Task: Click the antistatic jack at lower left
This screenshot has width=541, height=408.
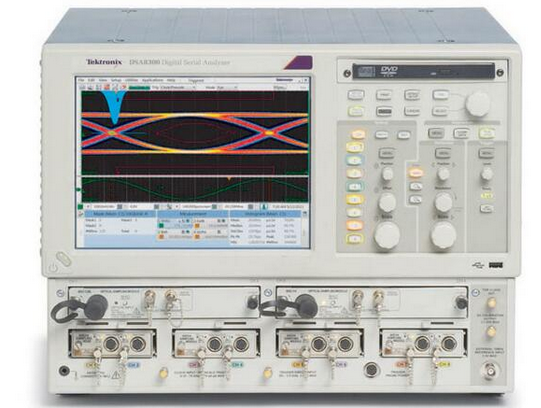Action: coord(64,371)
